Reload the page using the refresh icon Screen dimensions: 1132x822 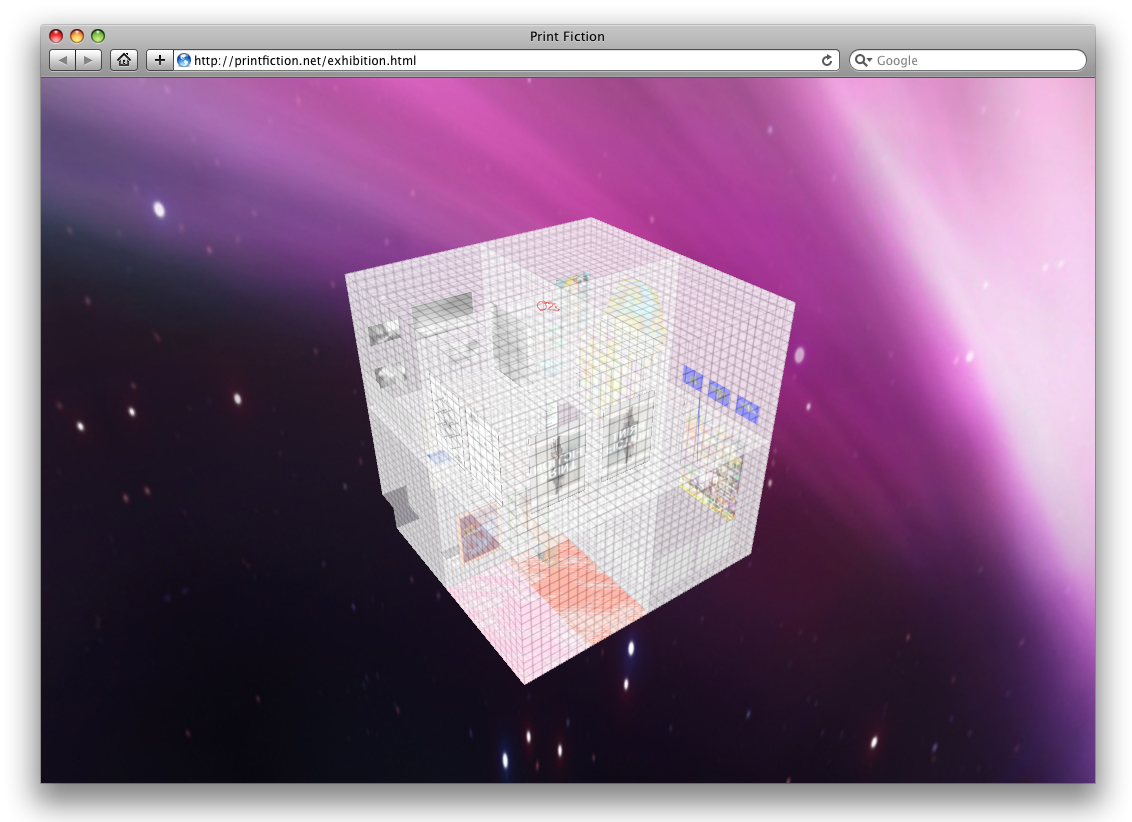(827, 61)
